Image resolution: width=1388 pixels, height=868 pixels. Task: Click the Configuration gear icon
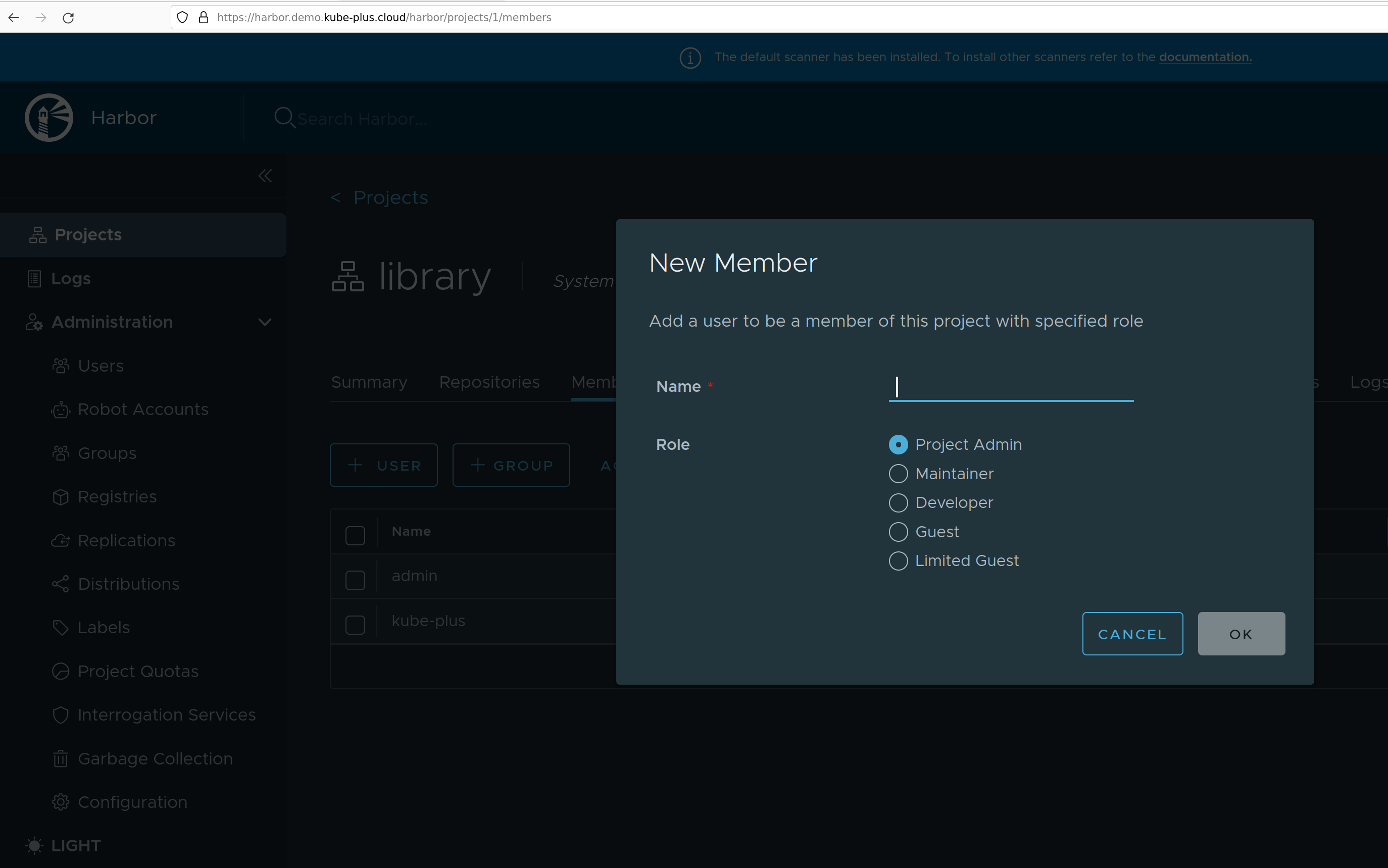tap(60, 802)
